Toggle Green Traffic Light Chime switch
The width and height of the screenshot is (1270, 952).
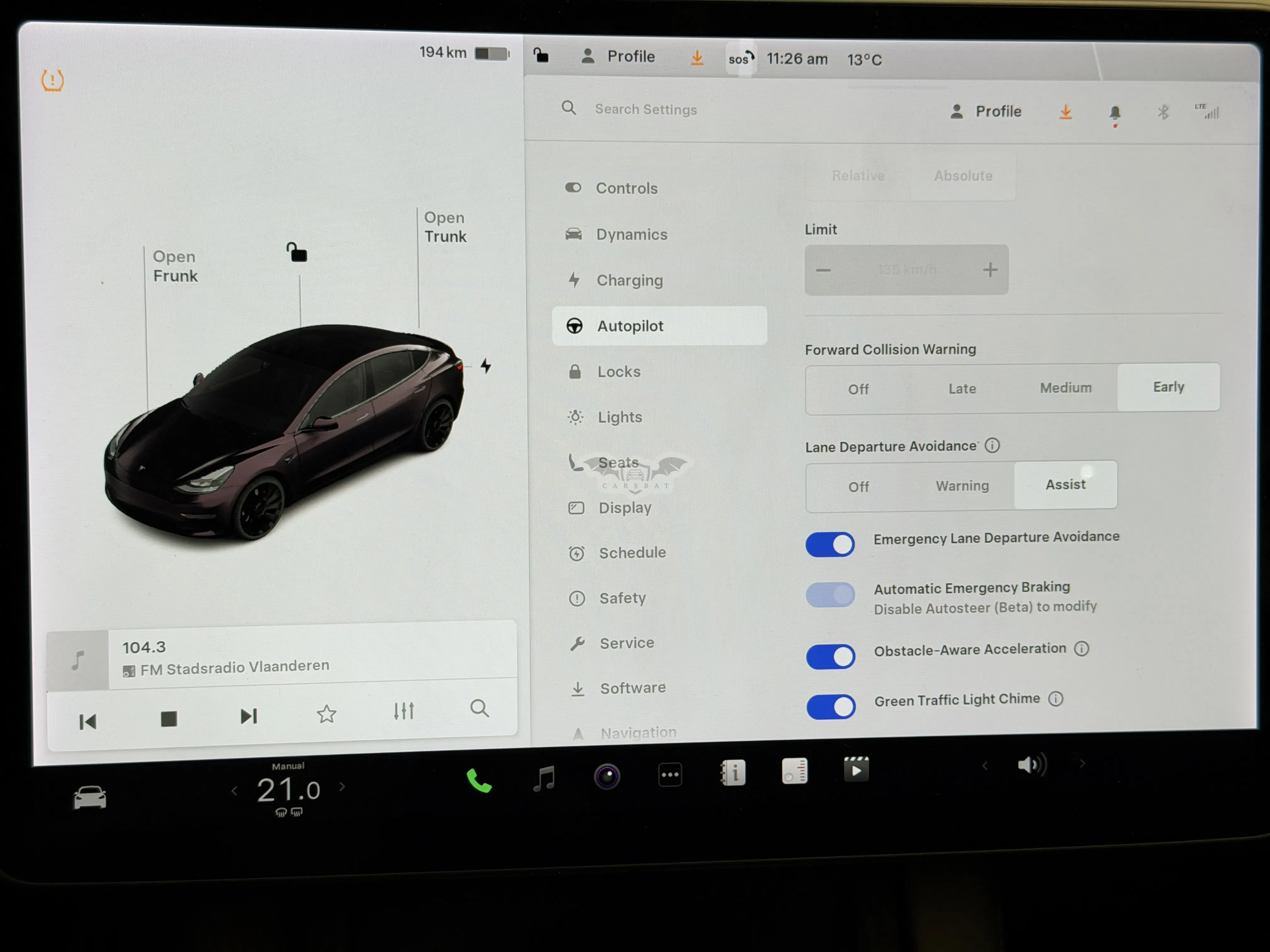[831, 707]
